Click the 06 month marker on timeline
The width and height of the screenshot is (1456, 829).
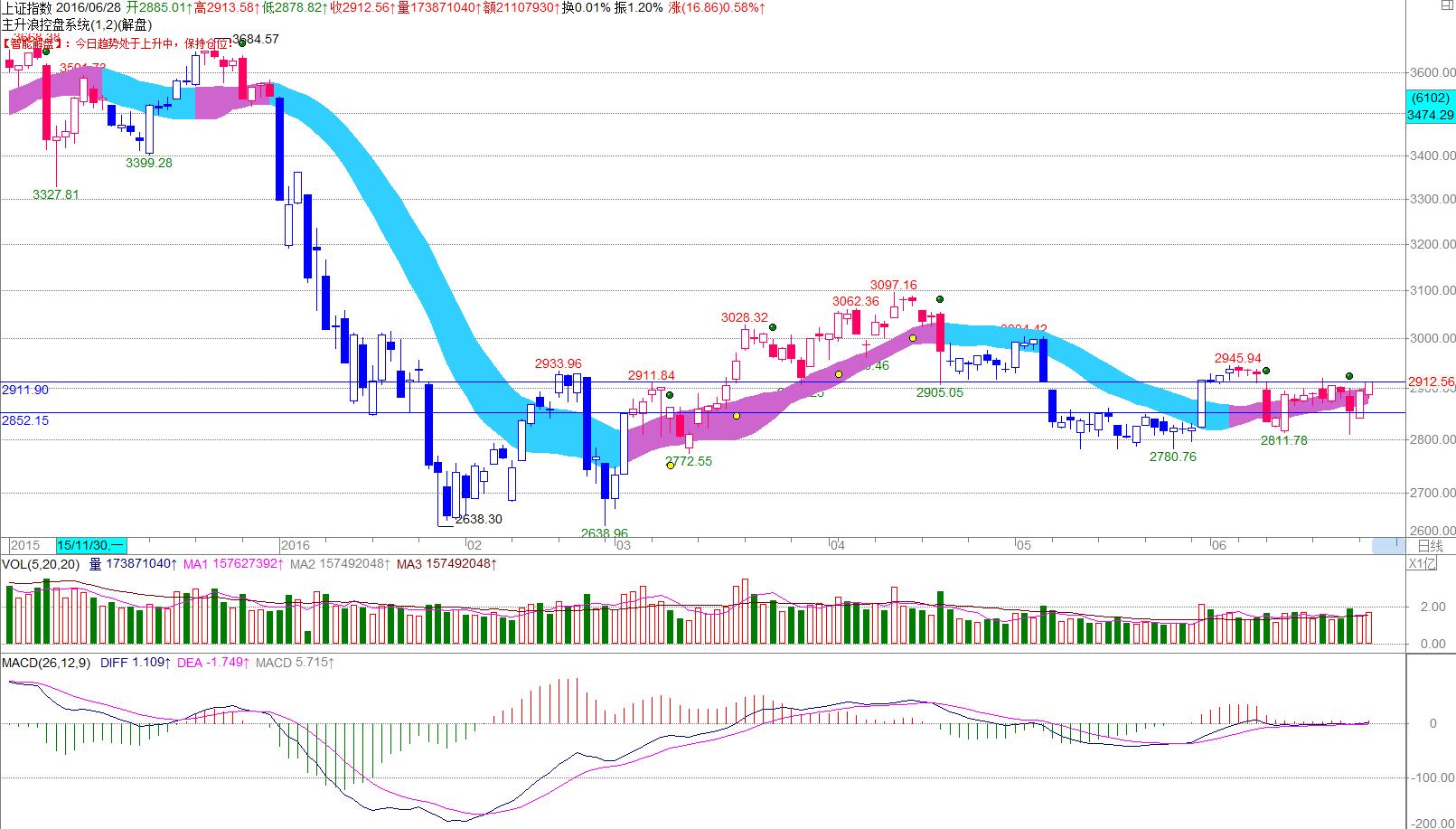[1218, 545]
